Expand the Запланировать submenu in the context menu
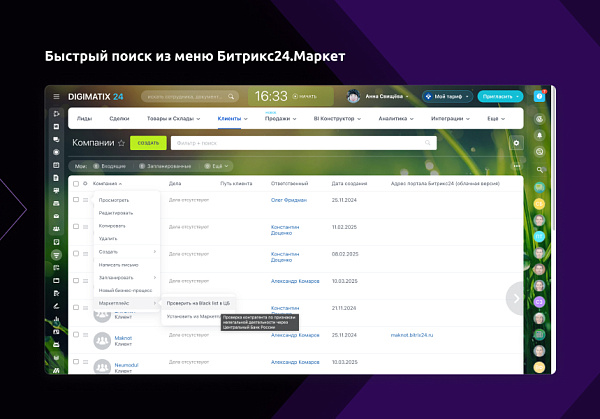The image size is (600, 419). click(x=127, y=277)
